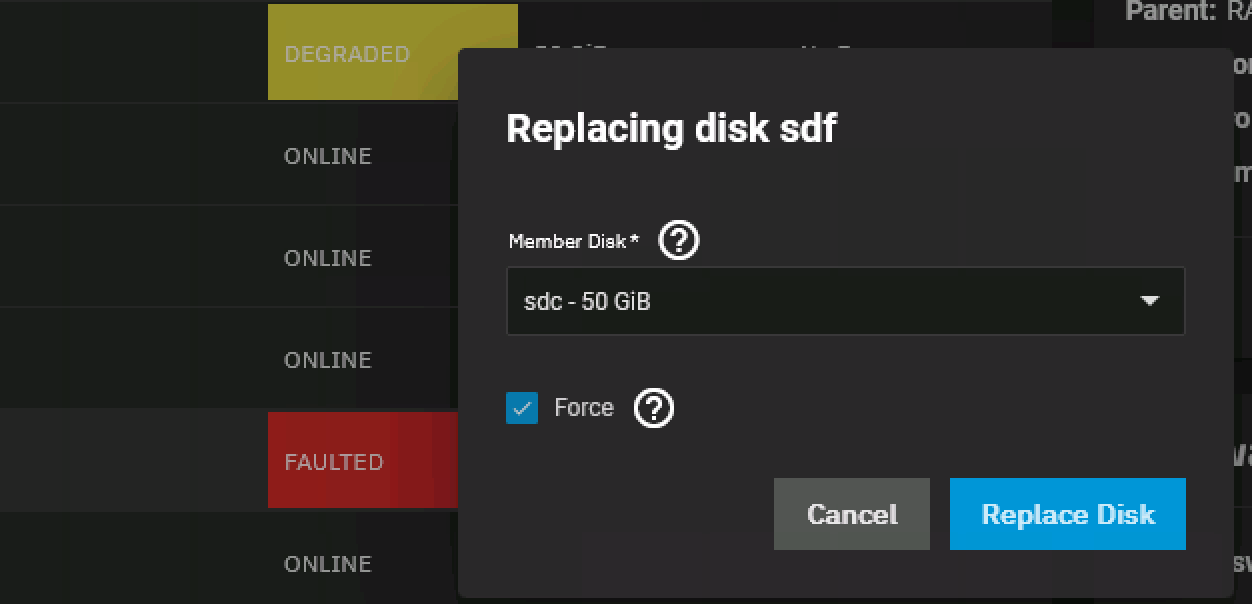Show help for the Force option
Viewport: 1252px width, 604px height.
pos(654,408)
